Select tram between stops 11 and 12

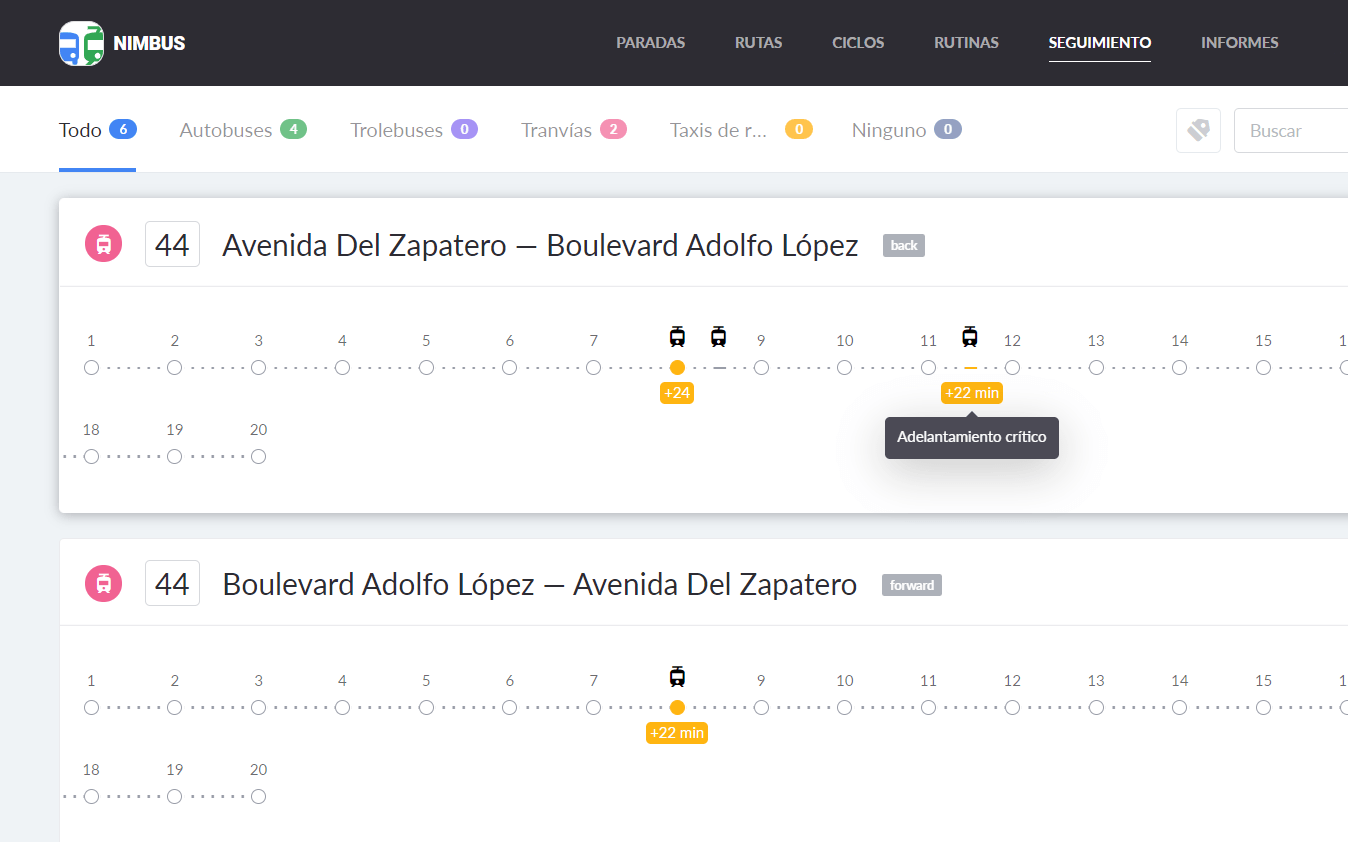[x=969, y=336]
